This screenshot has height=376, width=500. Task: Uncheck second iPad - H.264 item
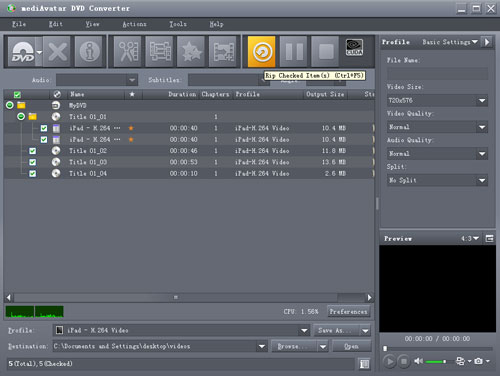(x=44, y=139)
